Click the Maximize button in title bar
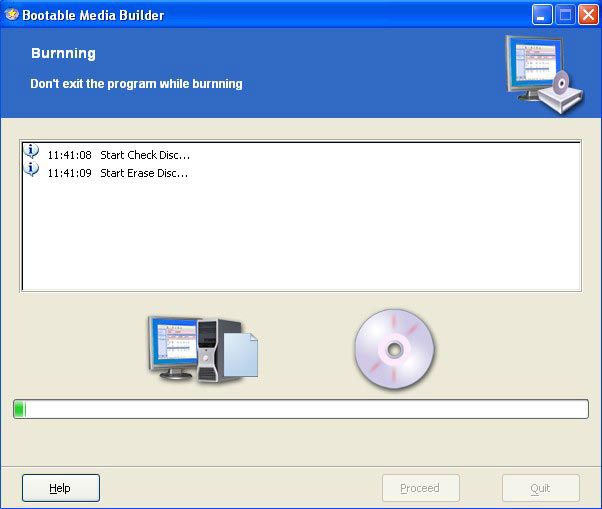The height and width of the screenshot is (509, 602). pos(565,15)
